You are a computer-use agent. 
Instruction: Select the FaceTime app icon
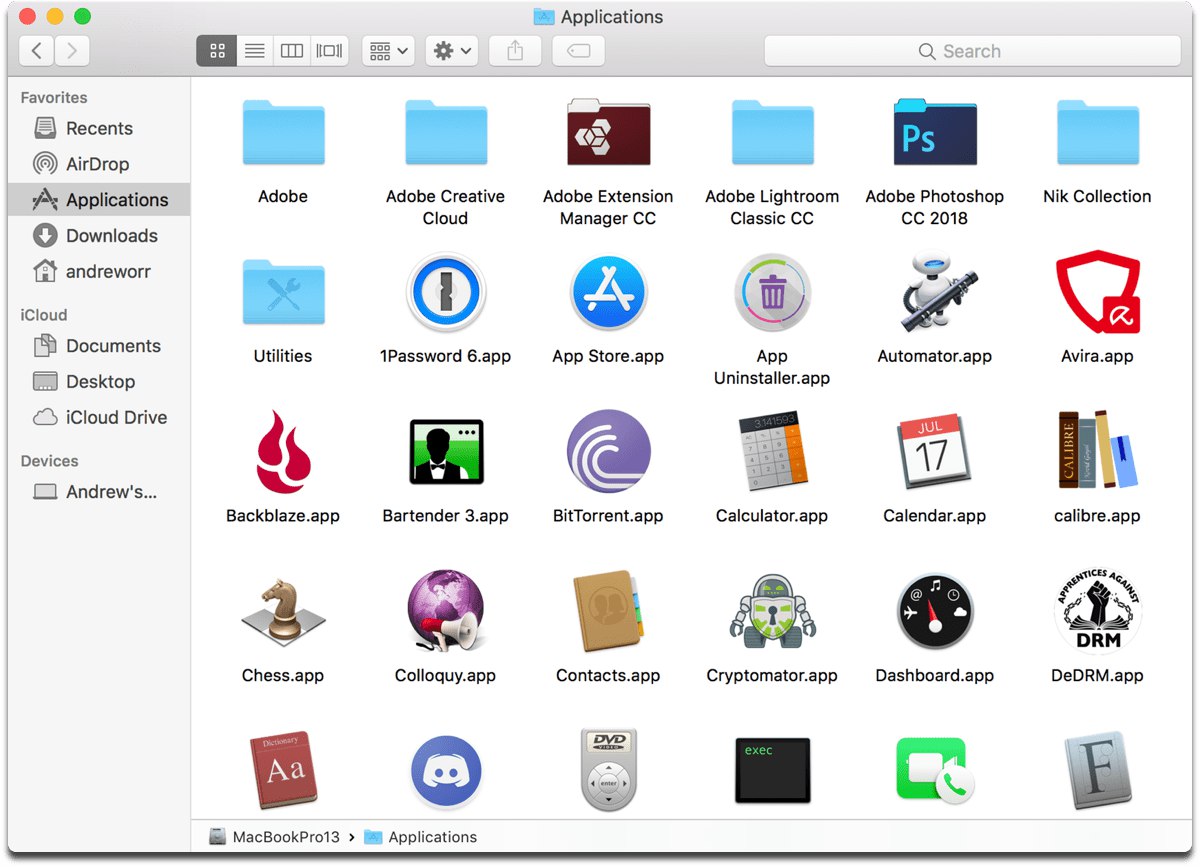click(x=935, y=770)
